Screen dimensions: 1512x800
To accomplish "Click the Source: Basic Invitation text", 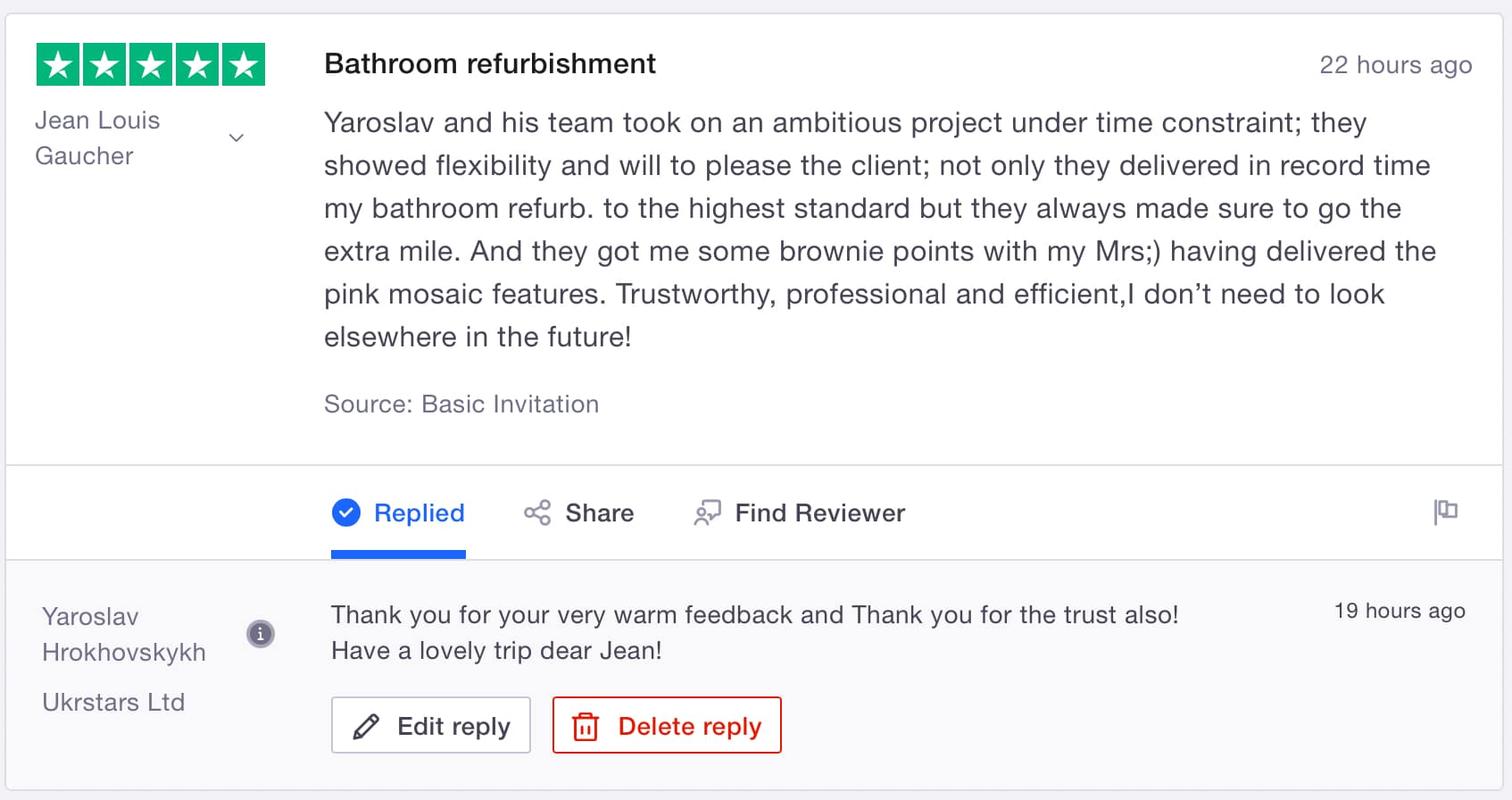I will point(461,404).
